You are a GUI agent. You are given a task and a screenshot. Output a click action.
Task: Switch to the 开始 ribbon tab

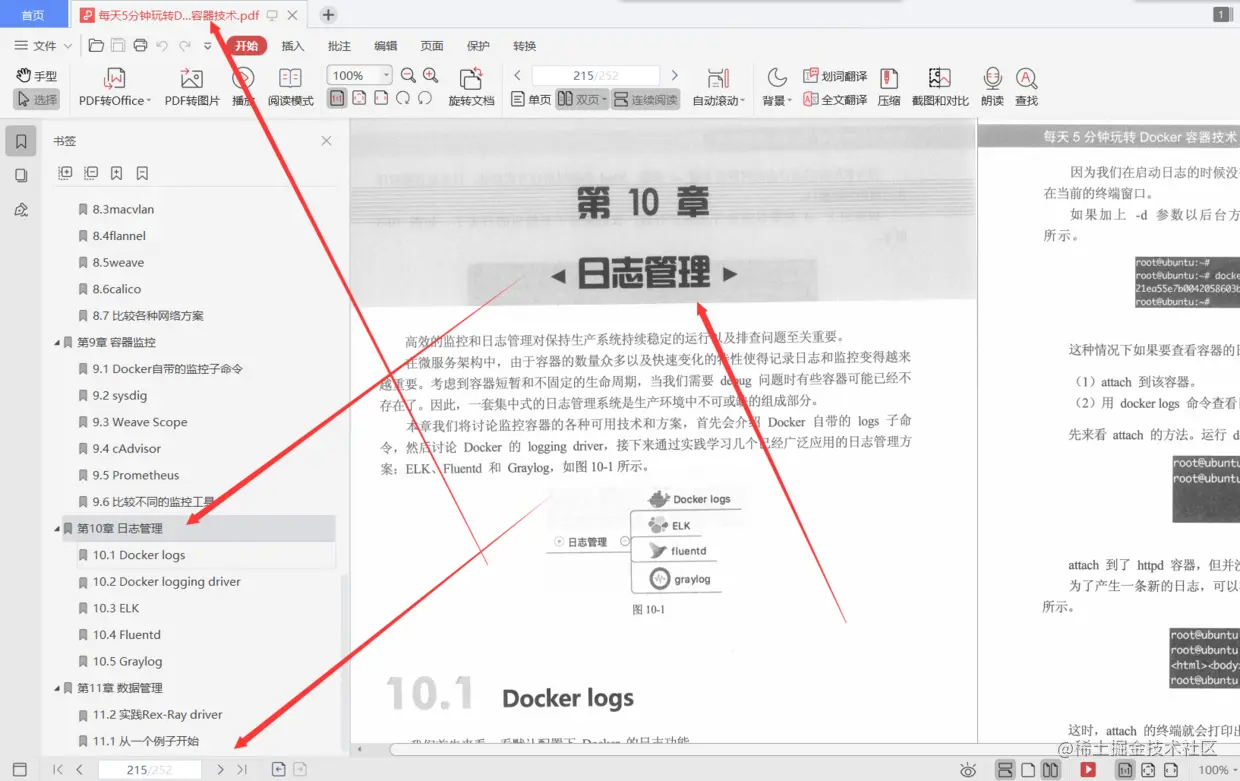pos(247,46)
